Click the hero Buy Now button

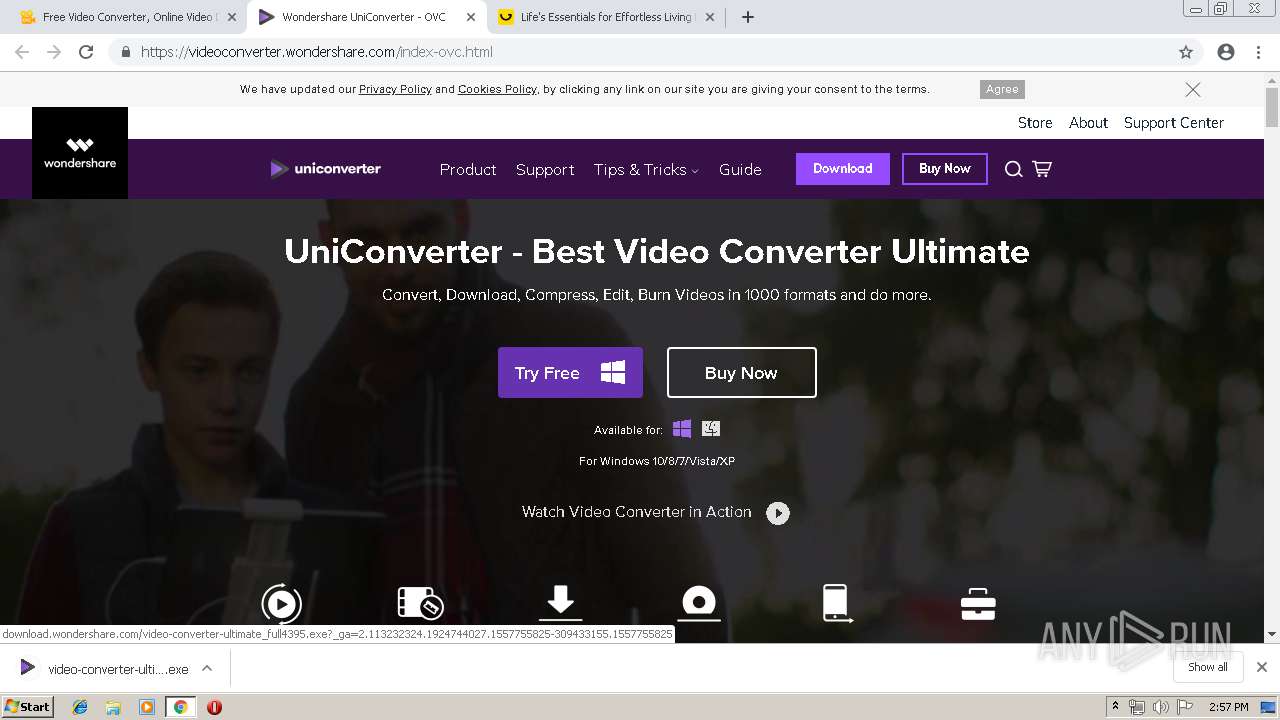click(741, 373)
